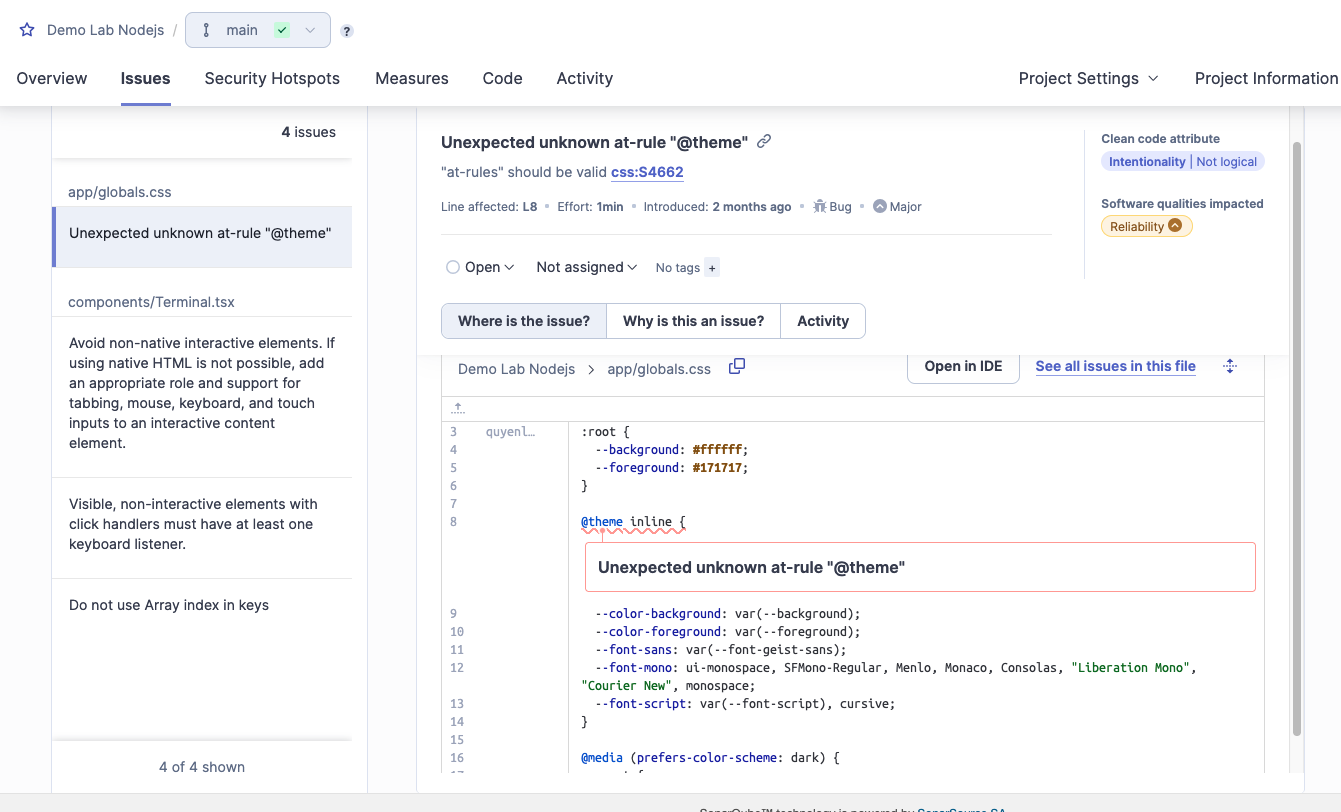Open the issue status Open dropdown
The image size is (1341, 812).
(x=481, y=267)
